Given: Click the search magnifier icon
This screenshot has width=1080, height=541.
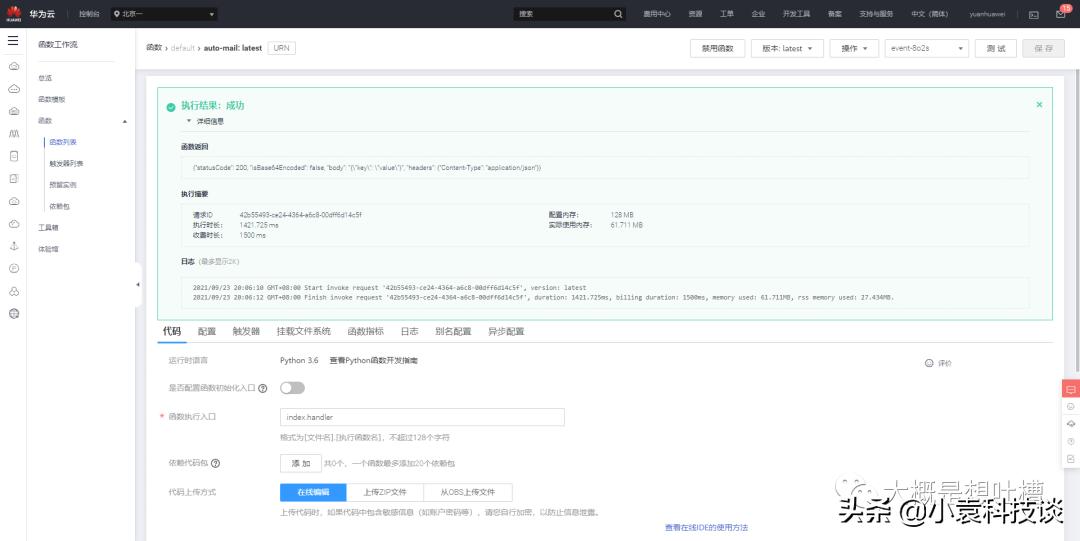Looking at the screenshot, I should tap(618, 14).
